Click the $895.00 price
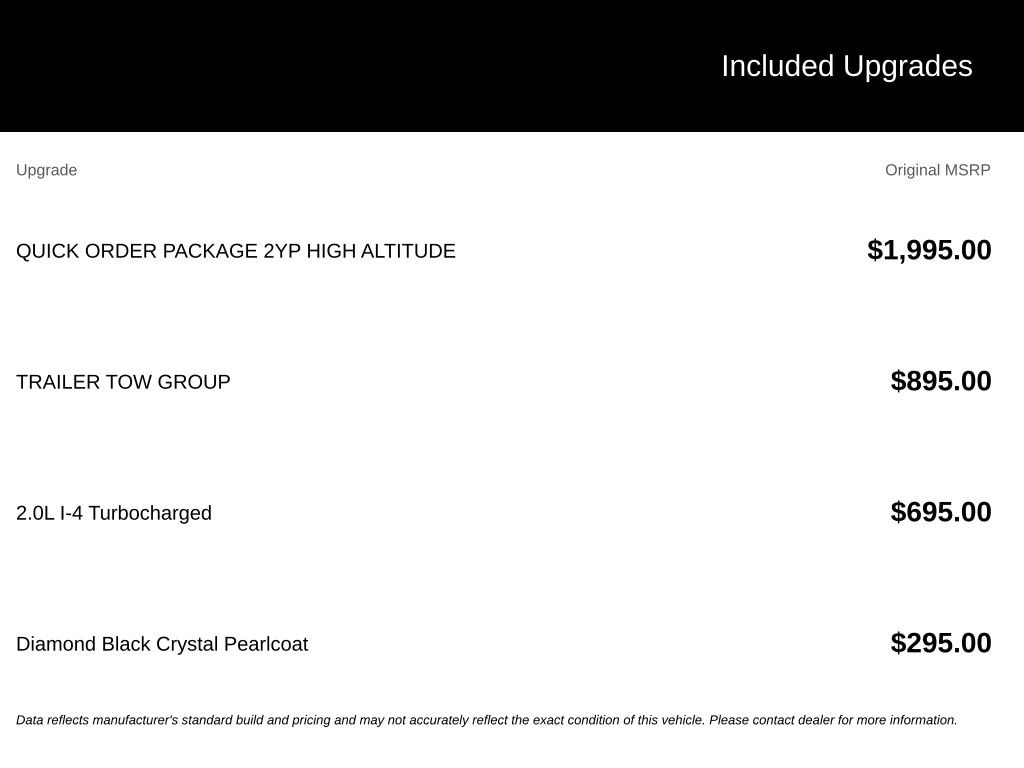 tap(940, 381)
